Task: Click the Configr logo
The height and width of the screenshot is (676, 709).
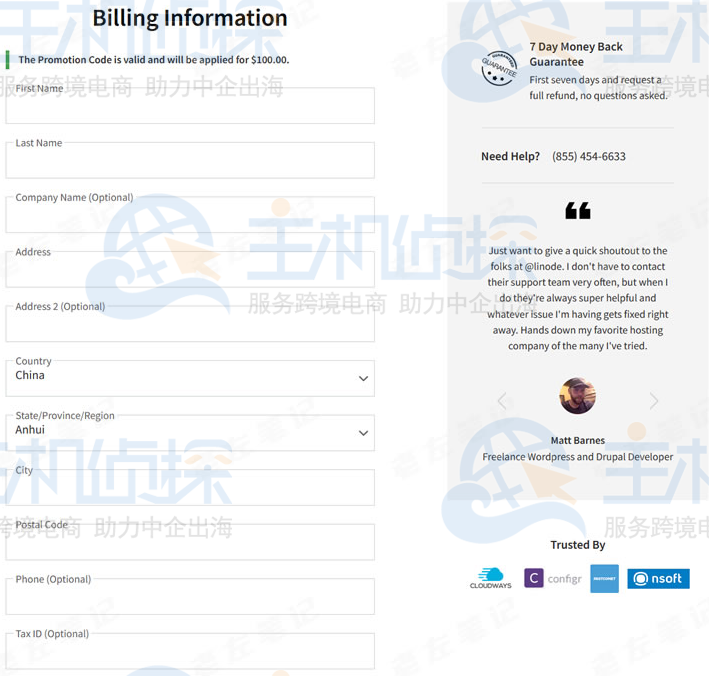Action: [553, 578]
